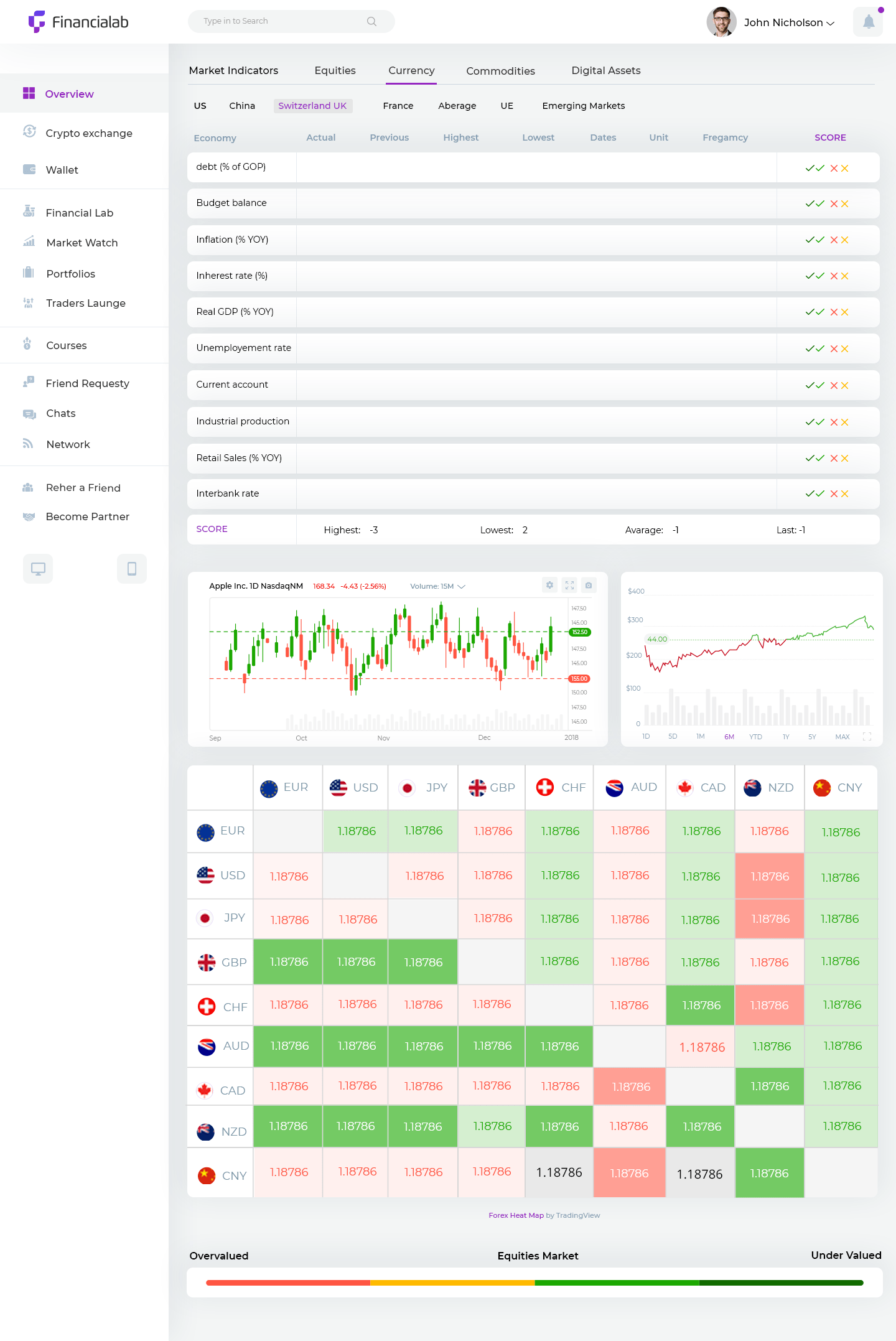The height and width of the screenshot is (1341, 896).
Task: Take a snapshot with the chart camera icon
Action: click(x=589, y=585)
